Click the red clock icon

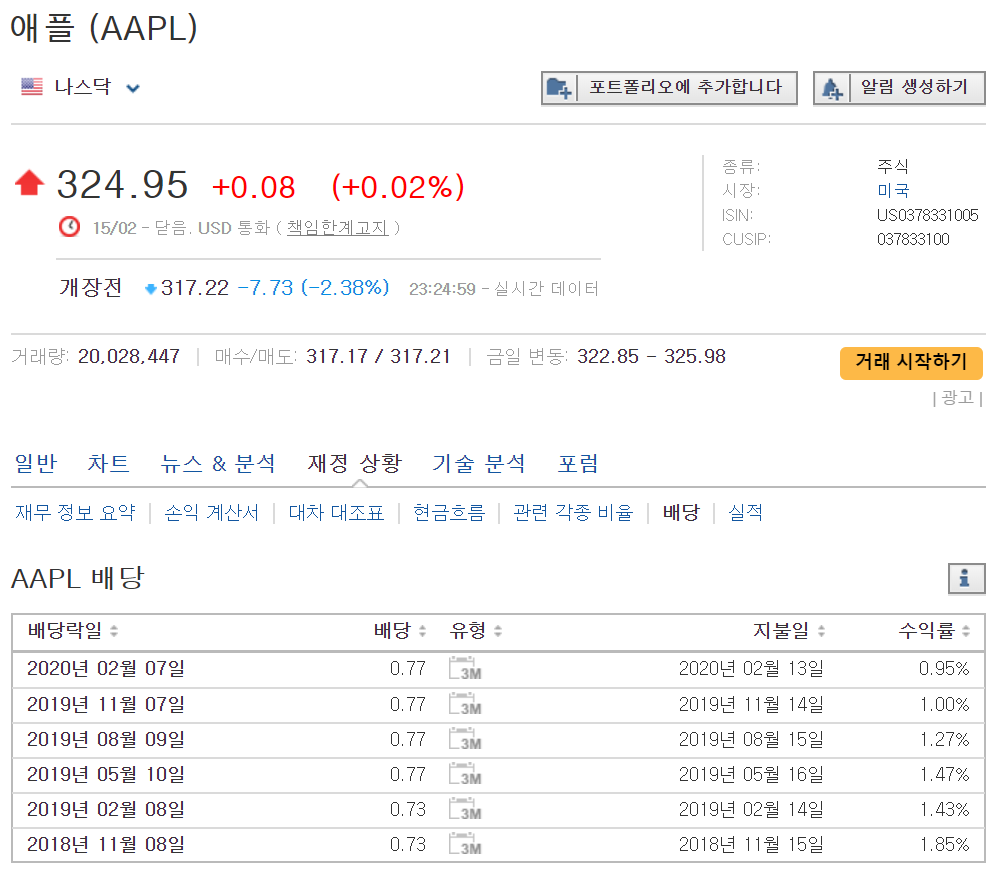[69, 227]
